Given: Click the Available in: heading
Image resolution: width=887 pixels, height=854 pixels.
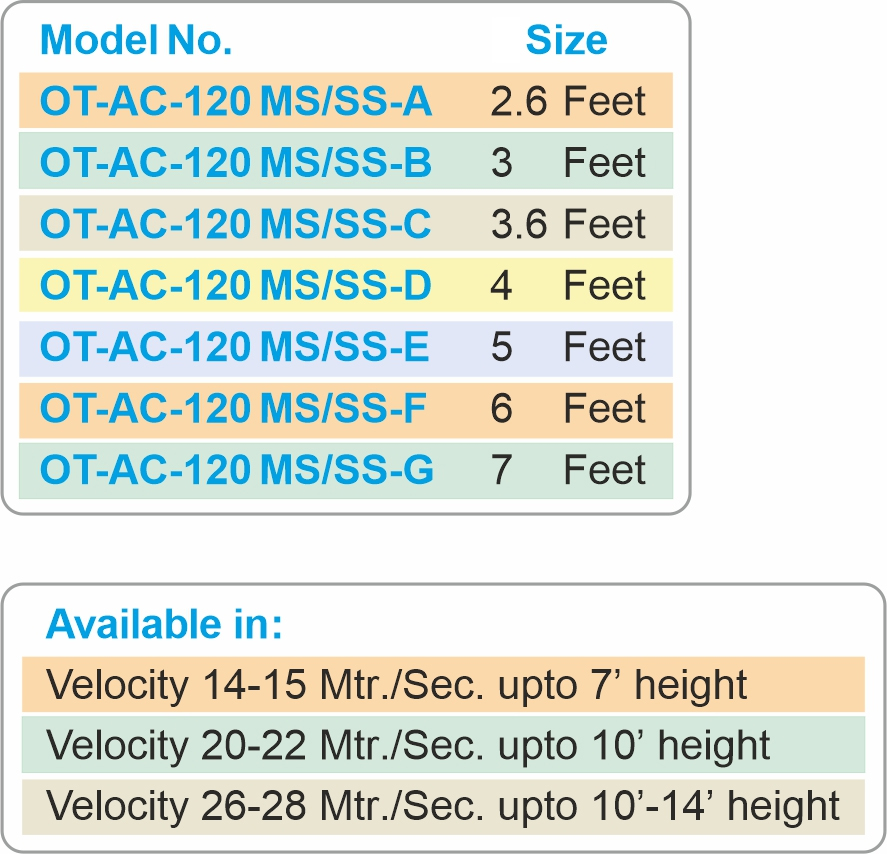Looking at the screenshot, I should click(x=165, y=625).
